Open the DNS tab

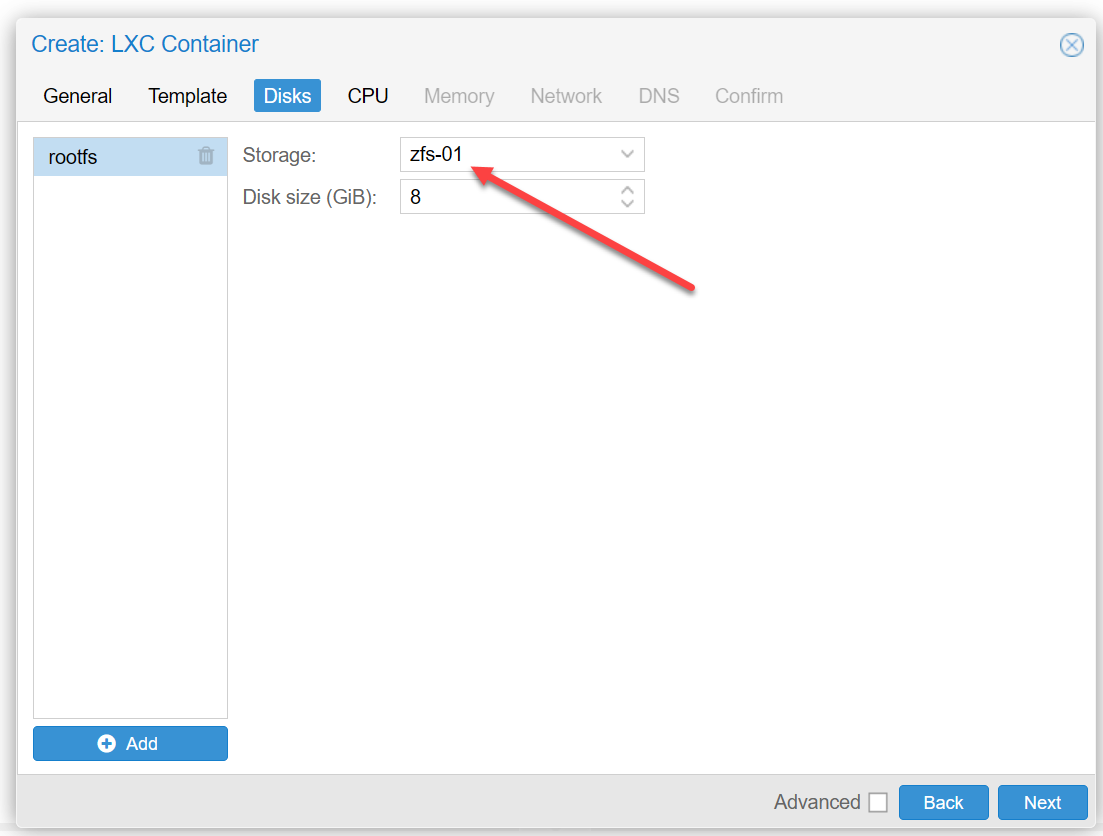click(x=658, y=96)
